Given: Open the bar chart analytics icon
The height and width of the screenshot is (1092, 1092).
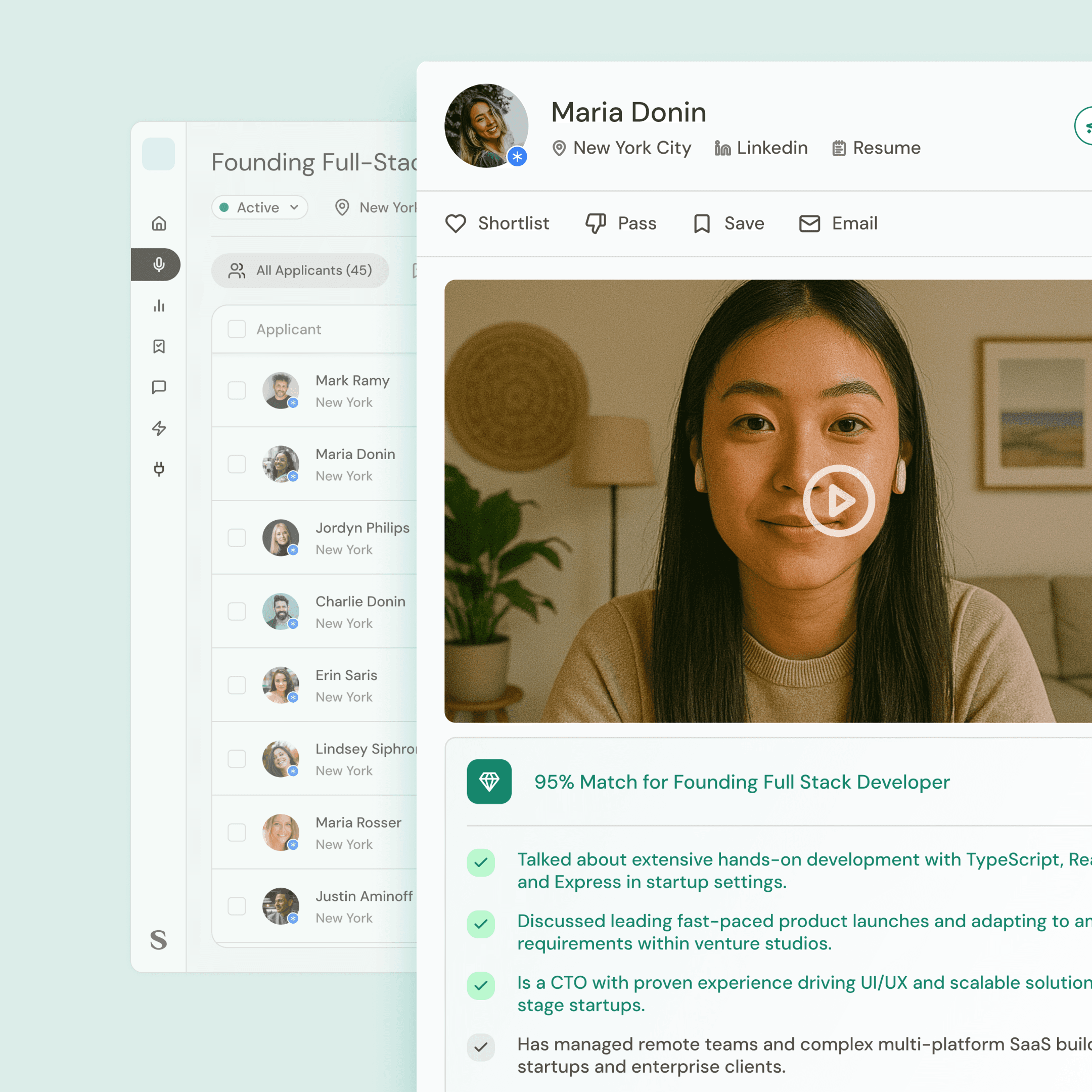Looking at the screenshot, I should point(159,306).
